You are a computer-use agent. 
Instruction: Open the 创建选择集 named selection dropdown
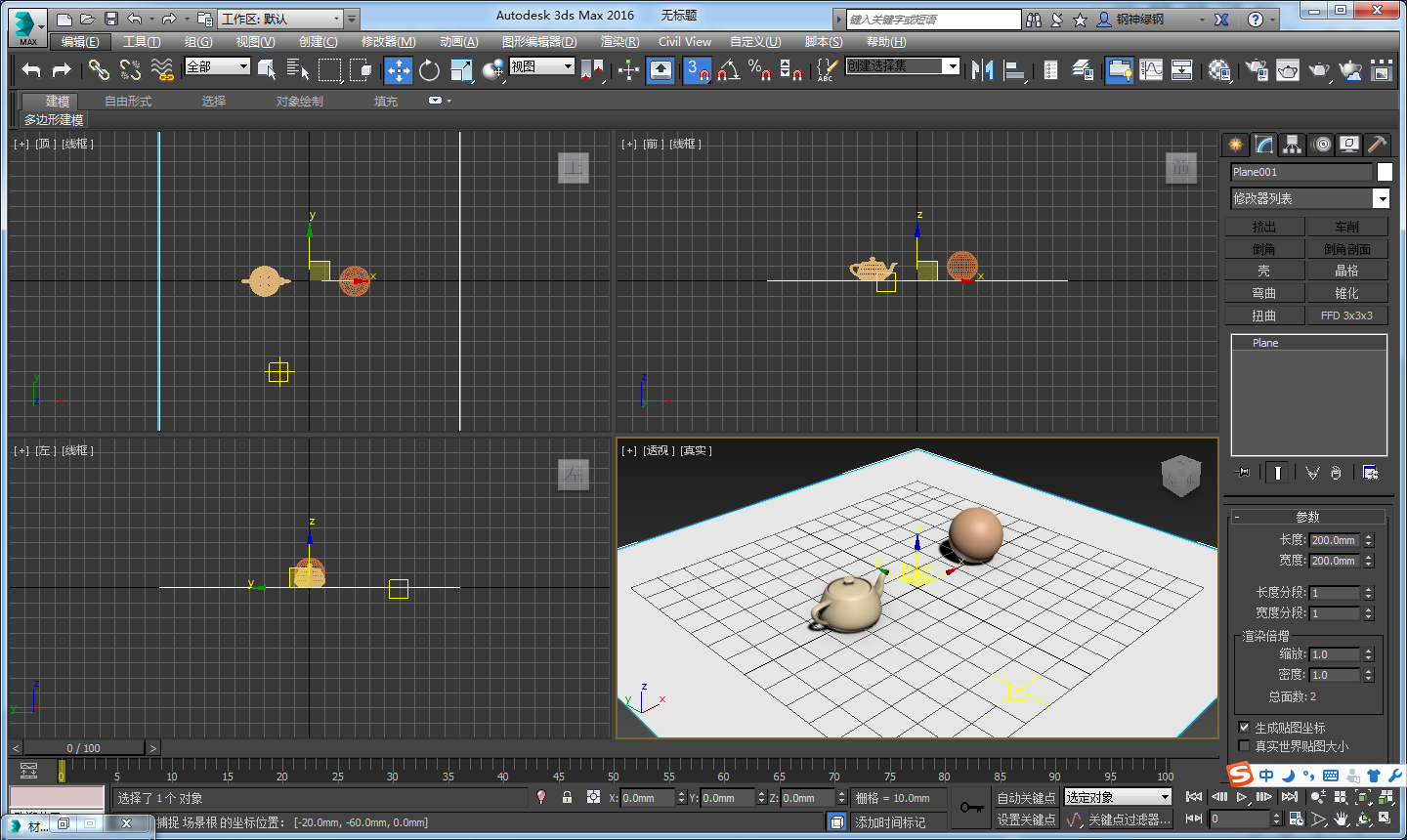[903, 66]
